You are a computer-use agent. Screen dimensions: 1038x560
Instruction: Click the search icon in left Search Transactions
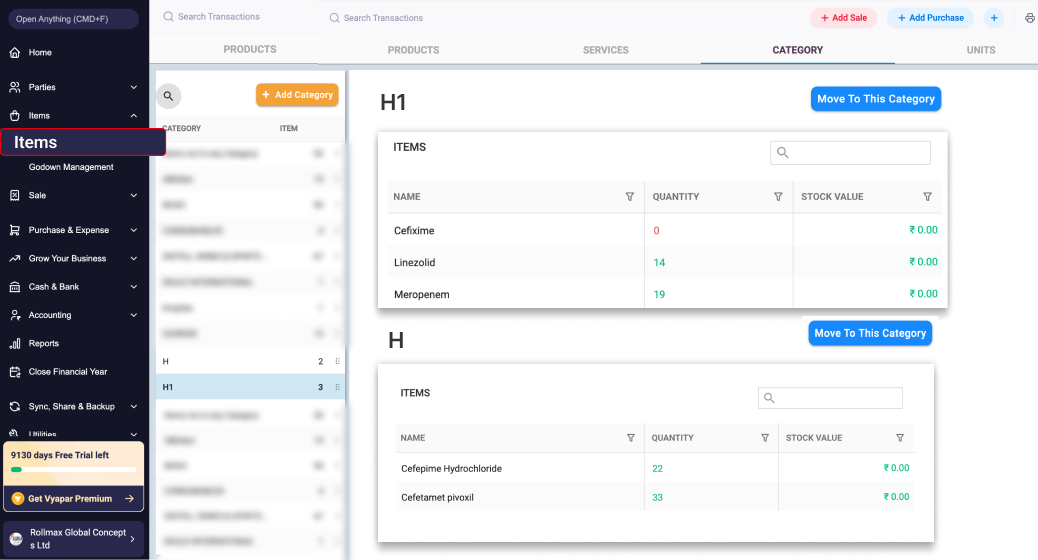168,17
